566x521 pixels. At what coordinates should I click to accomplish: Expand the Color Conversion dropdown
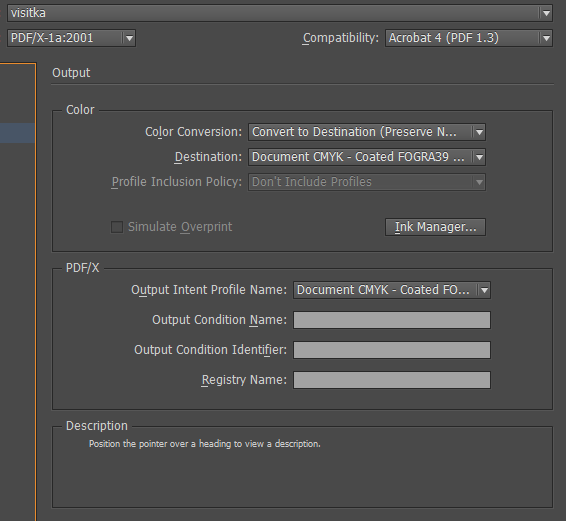(x=367, y=132)
